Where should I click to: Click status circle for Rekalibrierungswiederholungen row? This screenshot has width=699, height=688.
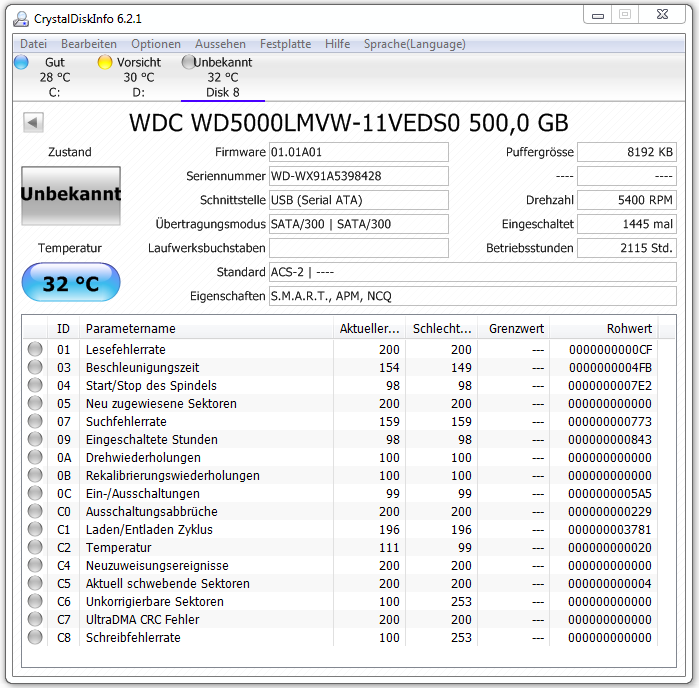pos(35,475)
